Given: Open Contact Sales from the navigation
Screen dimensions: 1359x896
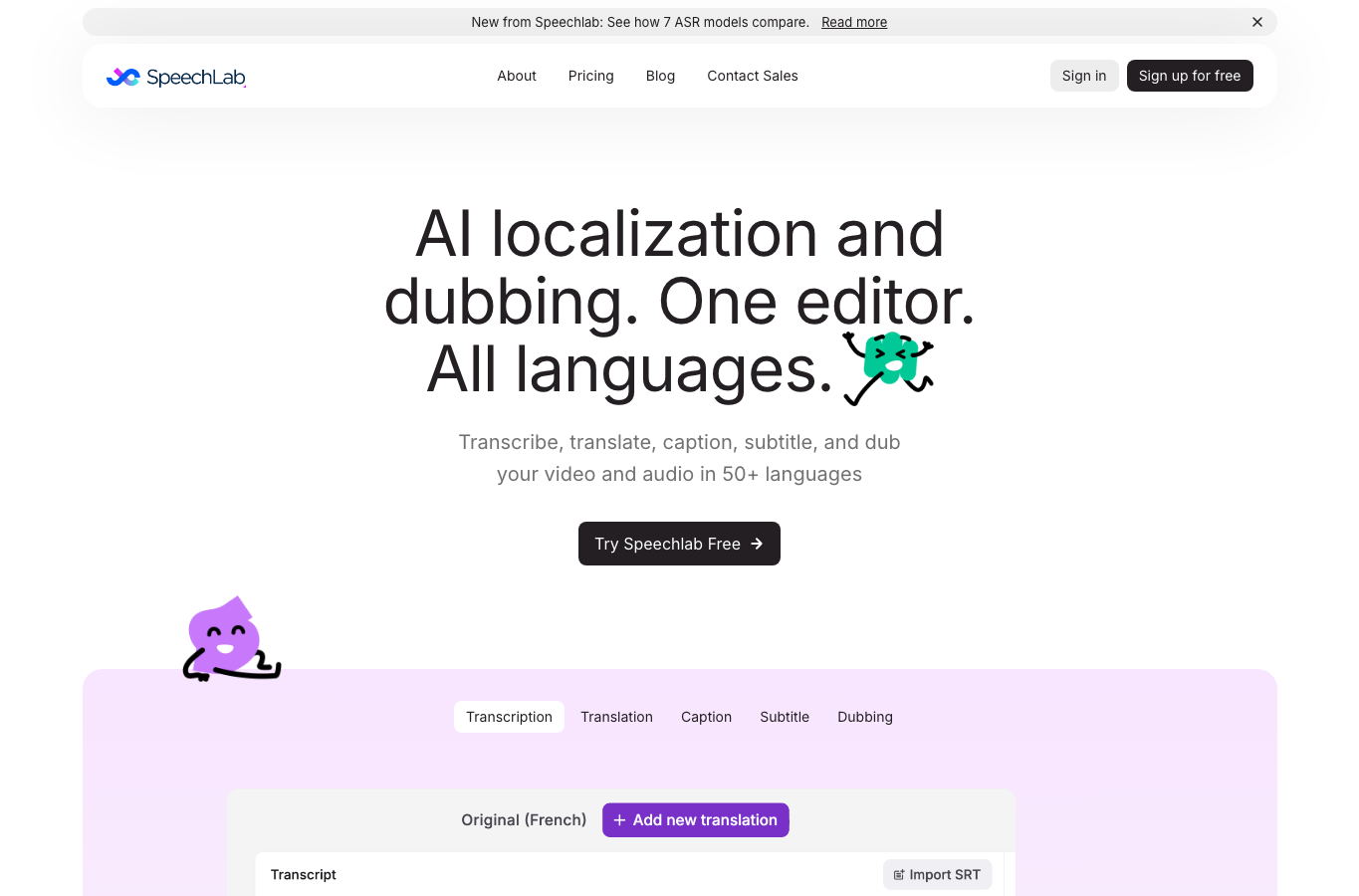Looking at the screenshot, I should (753, 76).
